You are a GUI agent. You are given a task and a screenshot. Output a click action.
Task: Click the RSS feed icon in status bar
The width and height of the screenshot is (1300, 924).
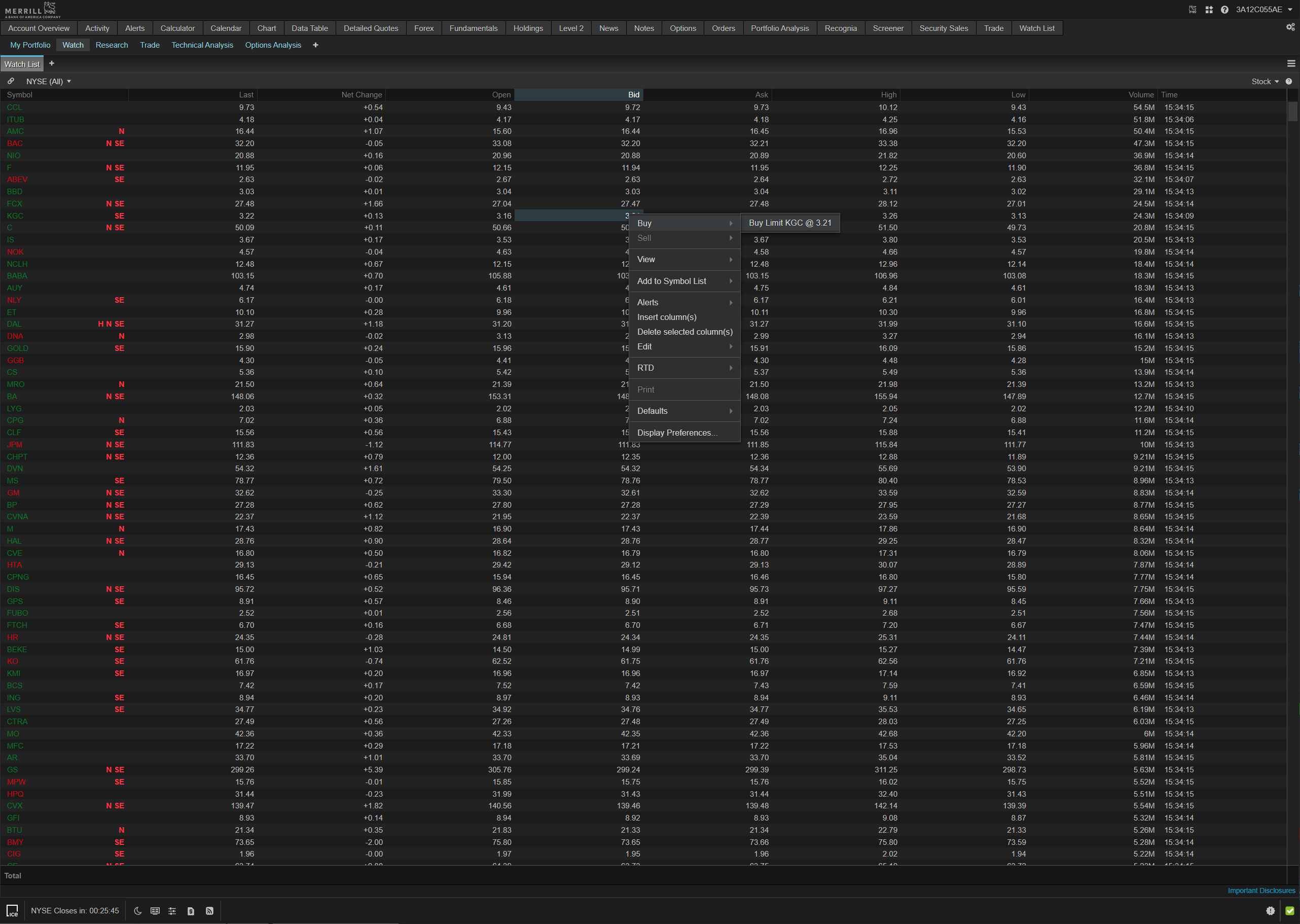209,911
